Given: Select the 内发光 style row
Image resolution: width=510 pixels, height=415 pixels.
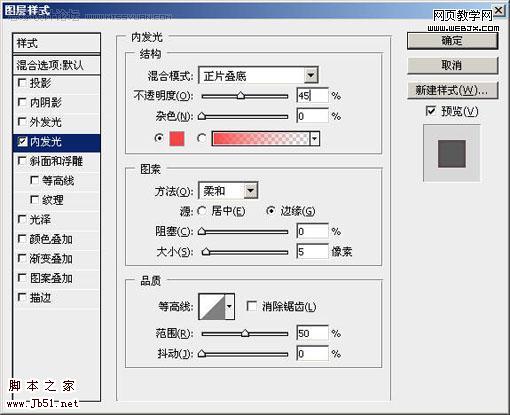Looking at the screenshot, I should tap(56, 142).
